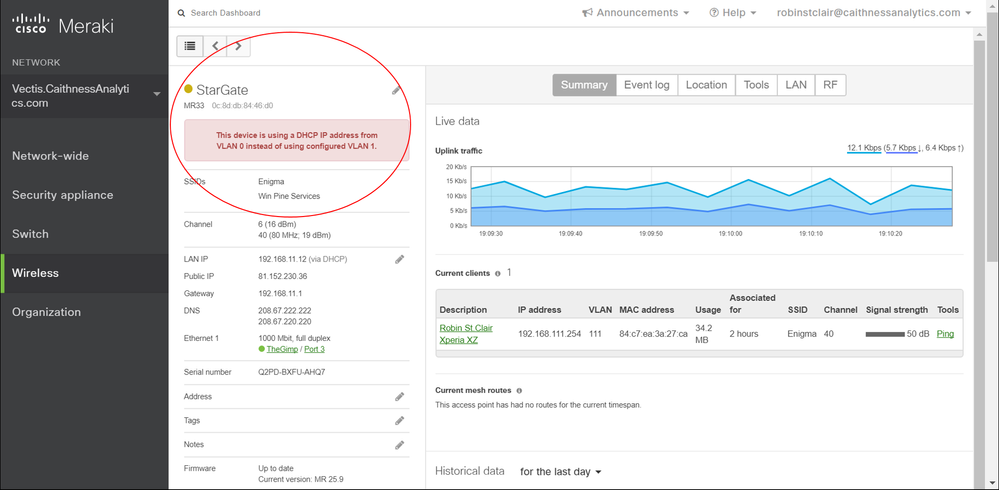Viewport: 999px width, 490px height.
Task: Sort clients by Usage column
Action: tap(708, 310)
